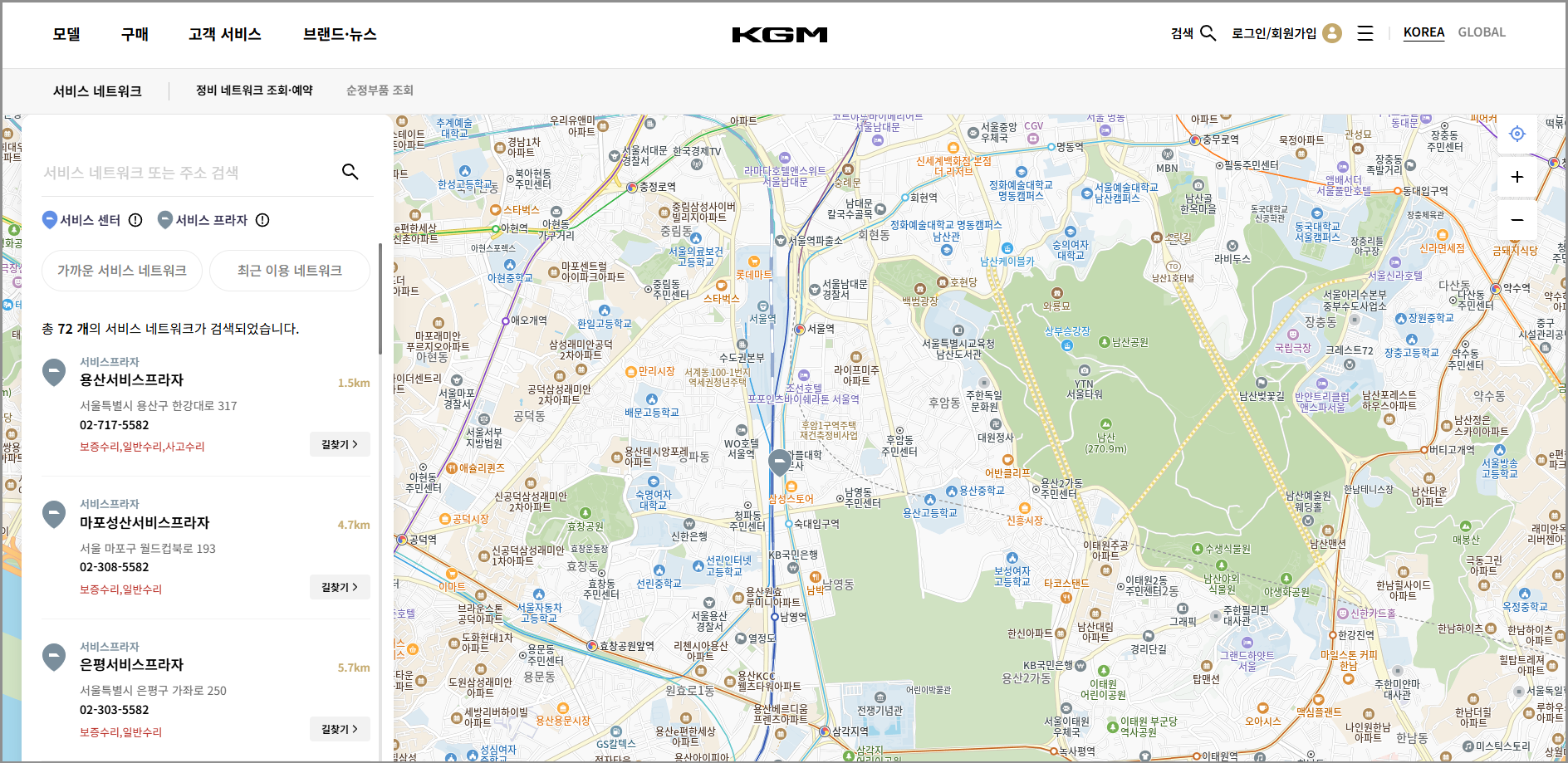This screenshot has width=1568, height=763.
Task: Select 정비 네트워크 조회·예약 tab
Action: 254,90
